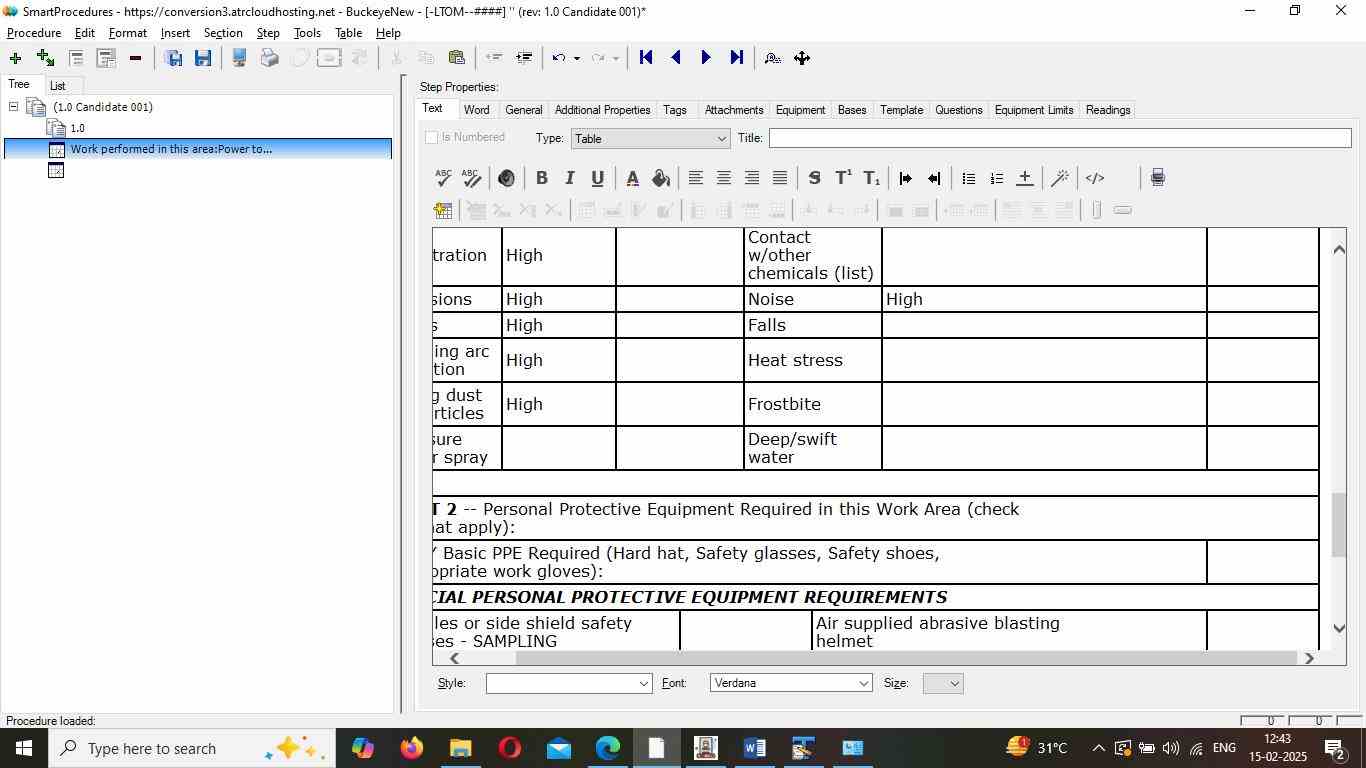Click the add sub-step plus arrow icon
This screenshot has height=768, width=1366.
tap(45, 58)
